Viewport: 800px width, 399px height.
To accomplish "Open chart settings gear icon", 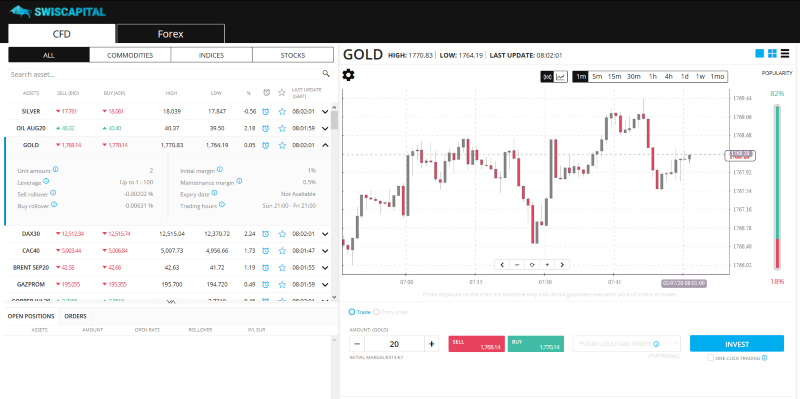I will click(348, 75).
